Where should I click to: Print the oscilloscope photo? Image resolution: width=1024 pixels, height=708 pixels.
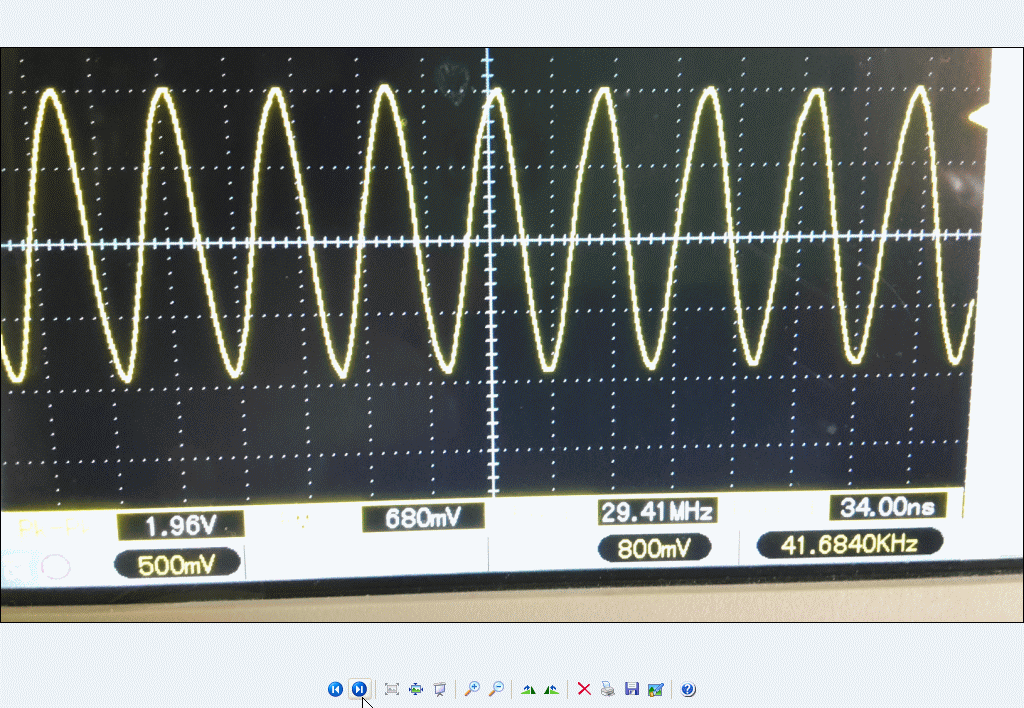(608, 689)
